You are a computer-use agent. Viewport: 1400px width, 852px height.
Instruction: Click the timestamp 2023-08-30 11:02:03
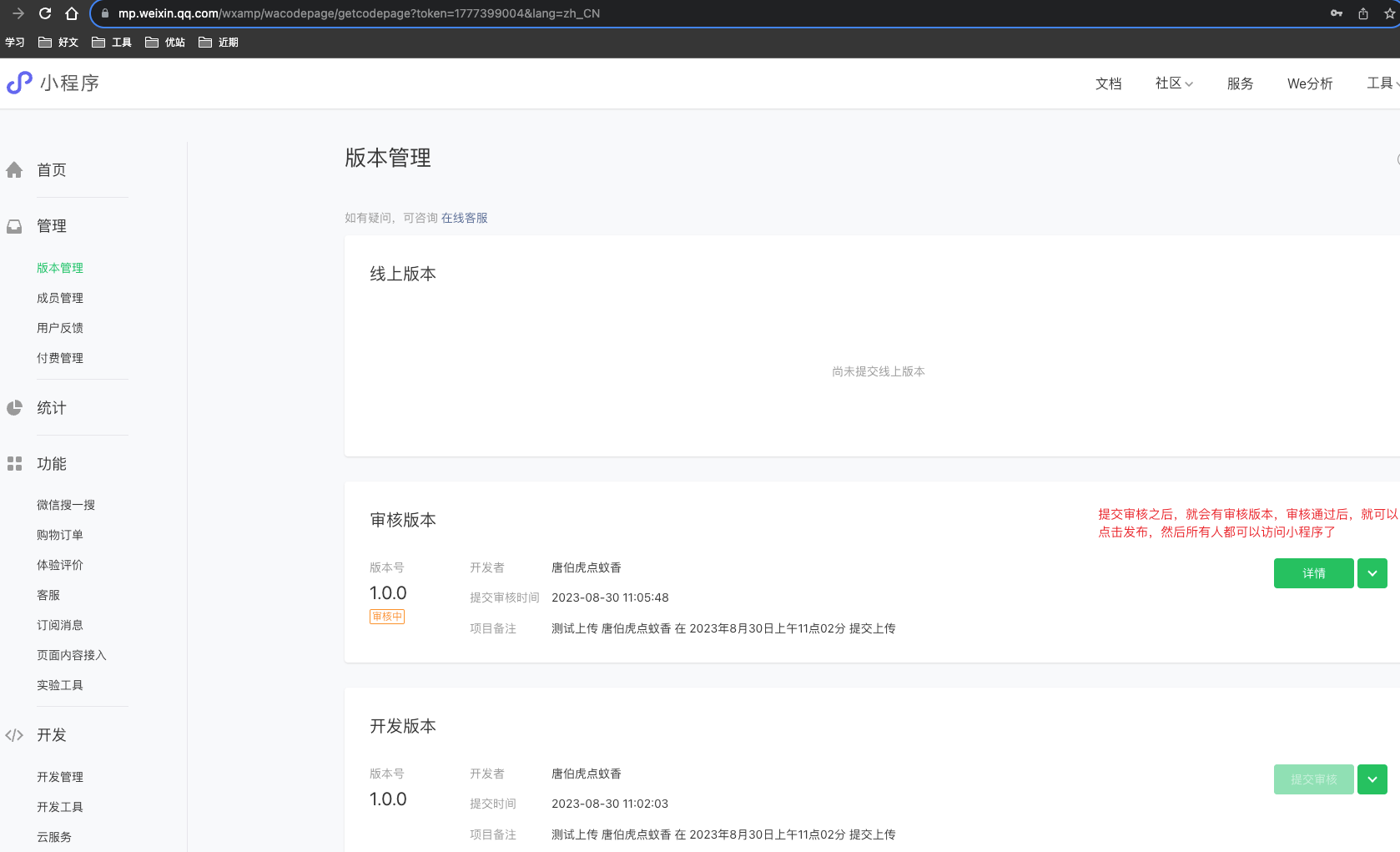pyautogui.click(x=610, y=804)
